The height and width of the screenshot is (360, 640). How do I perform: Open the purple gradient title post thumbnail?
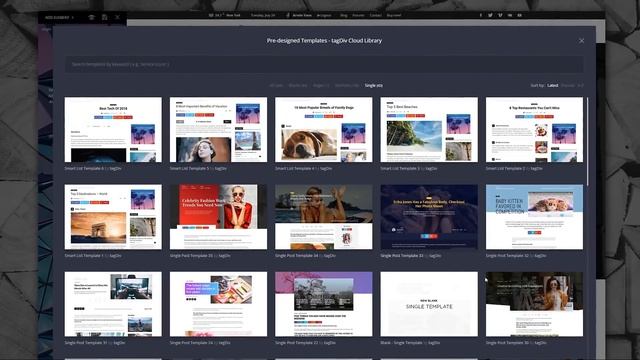pos(218,304)
